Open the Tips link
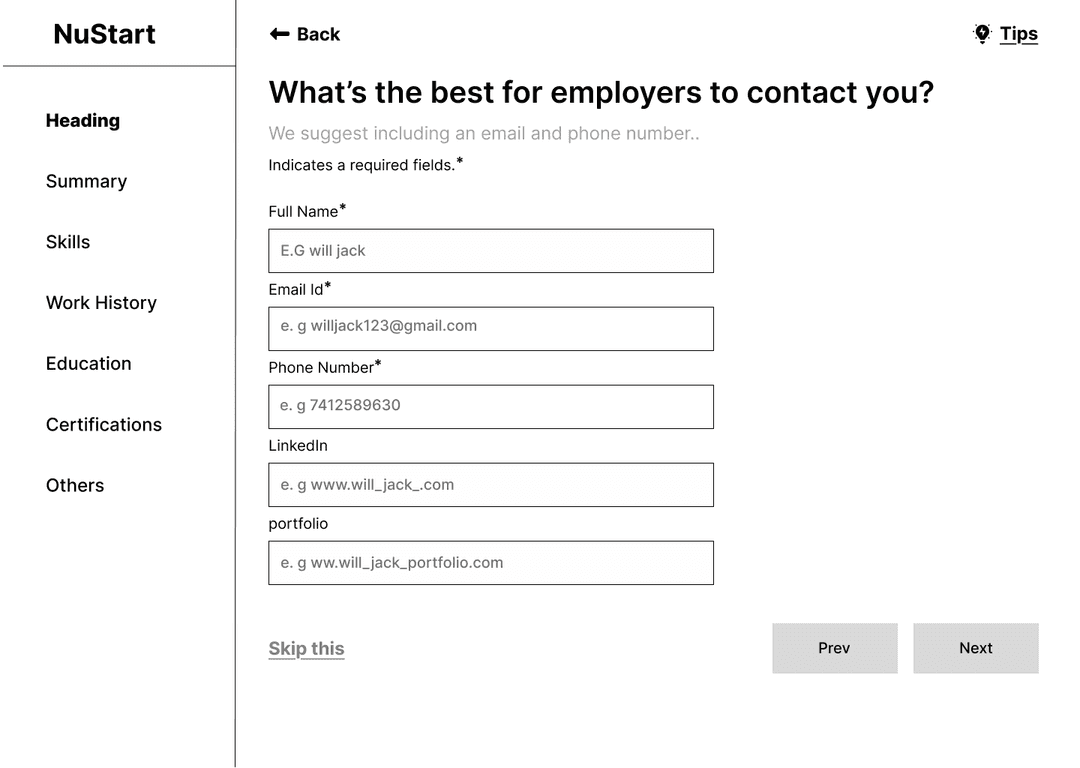Screen dimensions: 1080x768 (1019, 34)
